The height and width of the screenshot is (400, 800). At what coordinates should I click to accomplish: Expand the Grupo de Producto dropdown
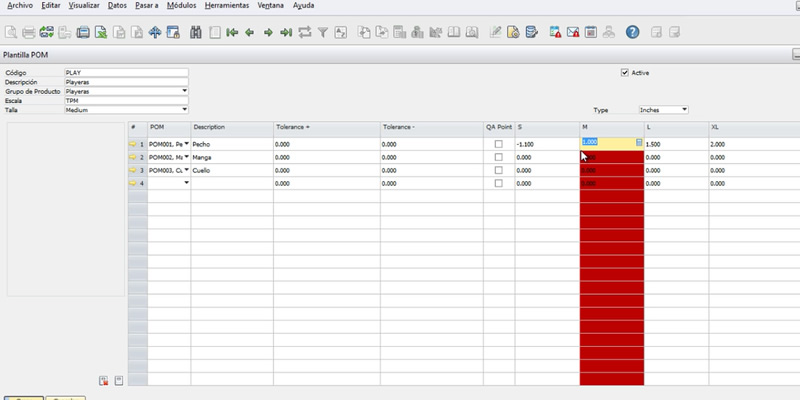tap(184, 91)
